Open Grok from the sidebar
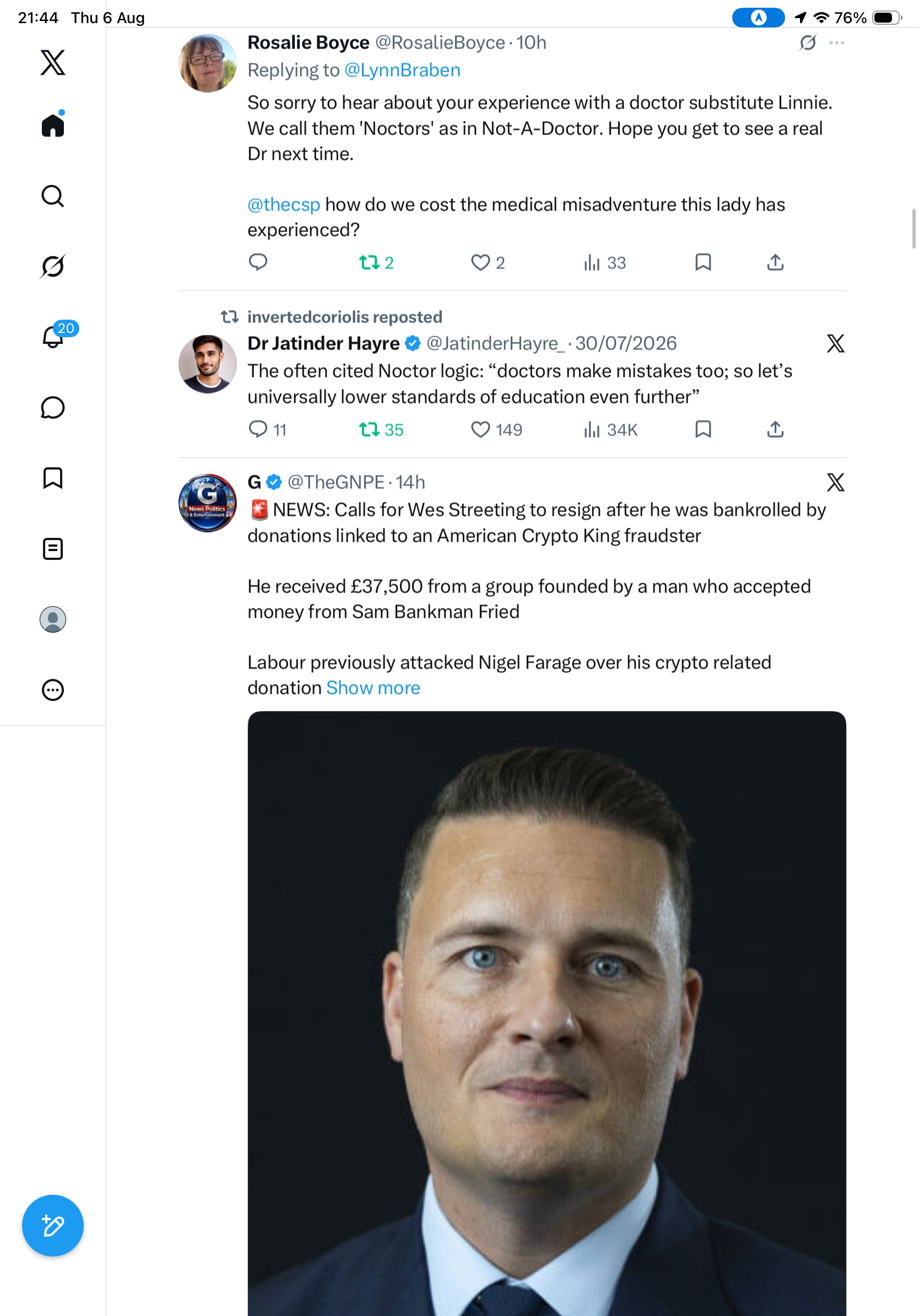Image resolution: width=919 pixels, height=1316 pixels. pos(53,266)
